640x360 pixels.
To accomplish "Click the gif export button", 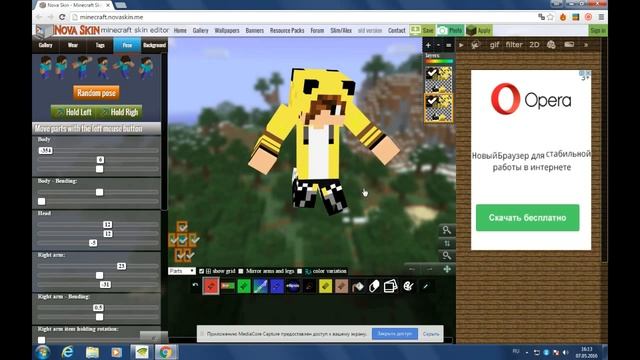I will coord(494,45).
